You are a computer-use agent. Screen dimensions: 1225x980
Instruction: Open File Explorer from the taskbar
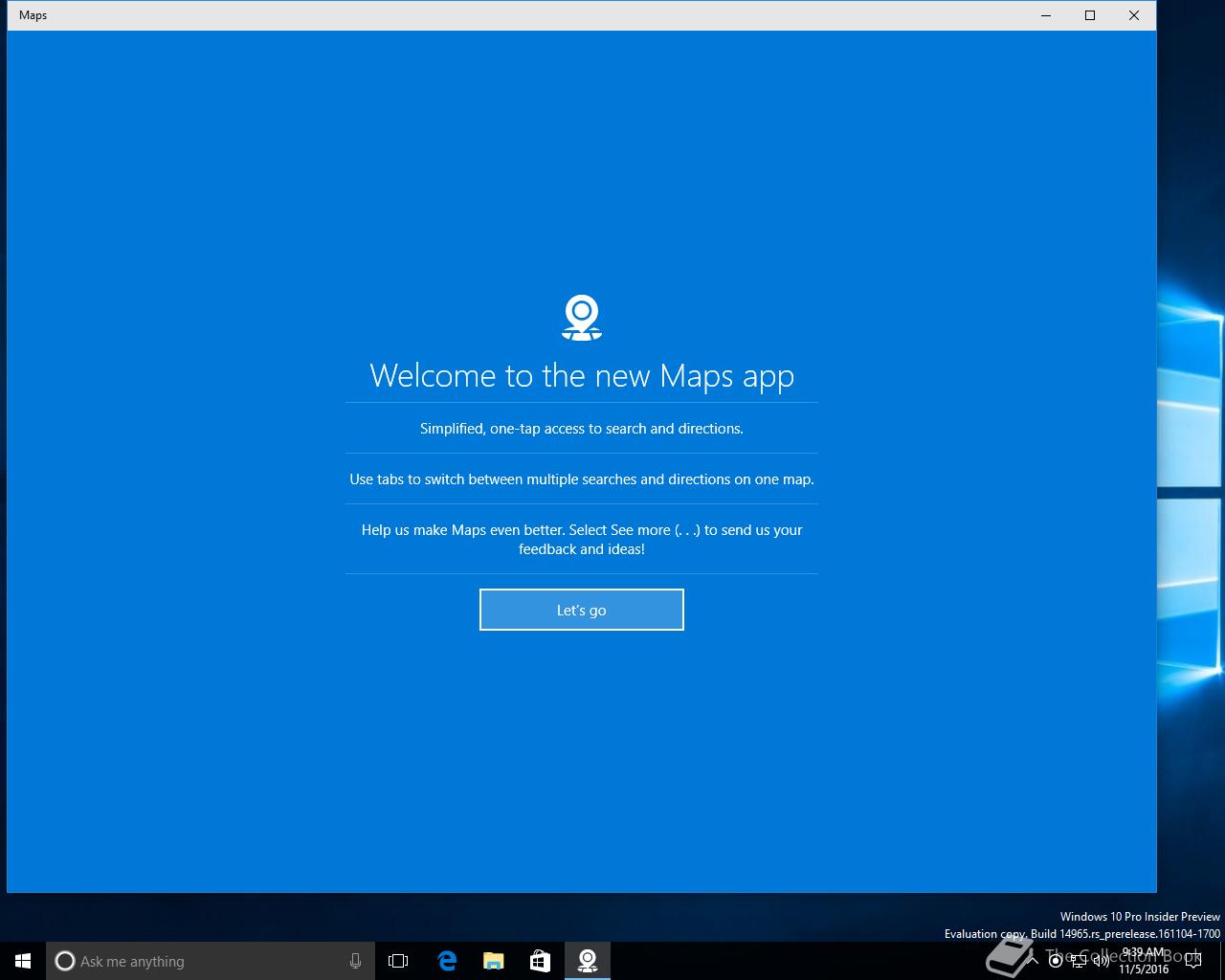click(x=493, y=961)
